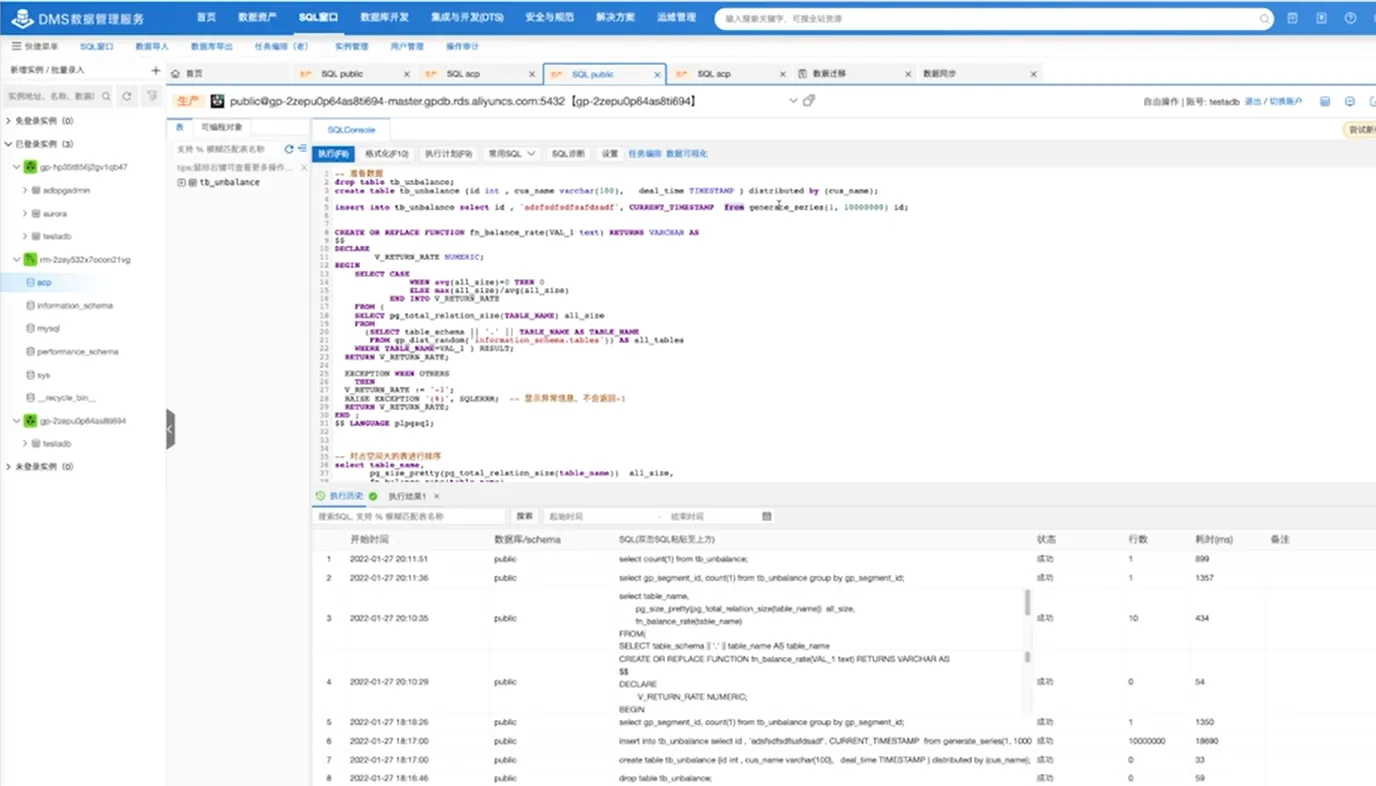1376x786 pixels.
Task: Switch to the 执行结果1 tab
Action: tap(407, 496)
